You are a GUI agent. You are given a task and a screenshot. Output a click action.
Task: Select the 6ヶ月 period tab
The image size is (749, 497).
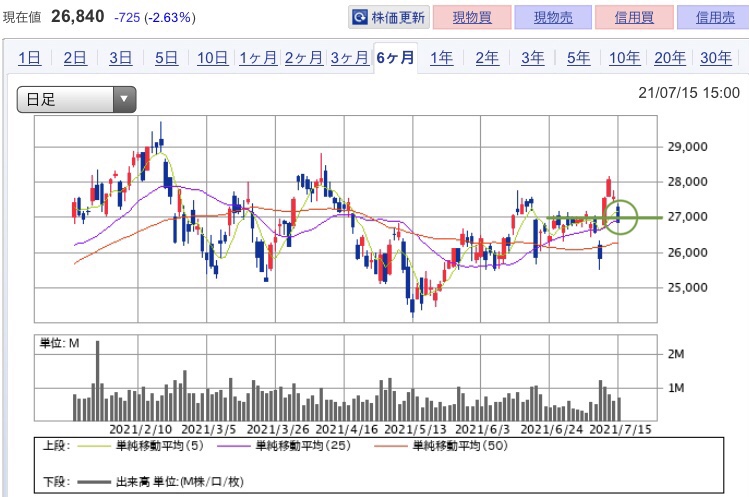coord(395,58)
